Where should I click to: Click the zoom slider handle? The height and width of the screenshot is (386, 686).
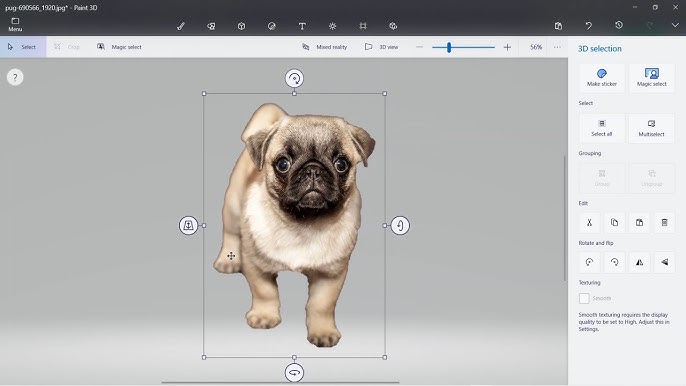click(x=449, y=47)
